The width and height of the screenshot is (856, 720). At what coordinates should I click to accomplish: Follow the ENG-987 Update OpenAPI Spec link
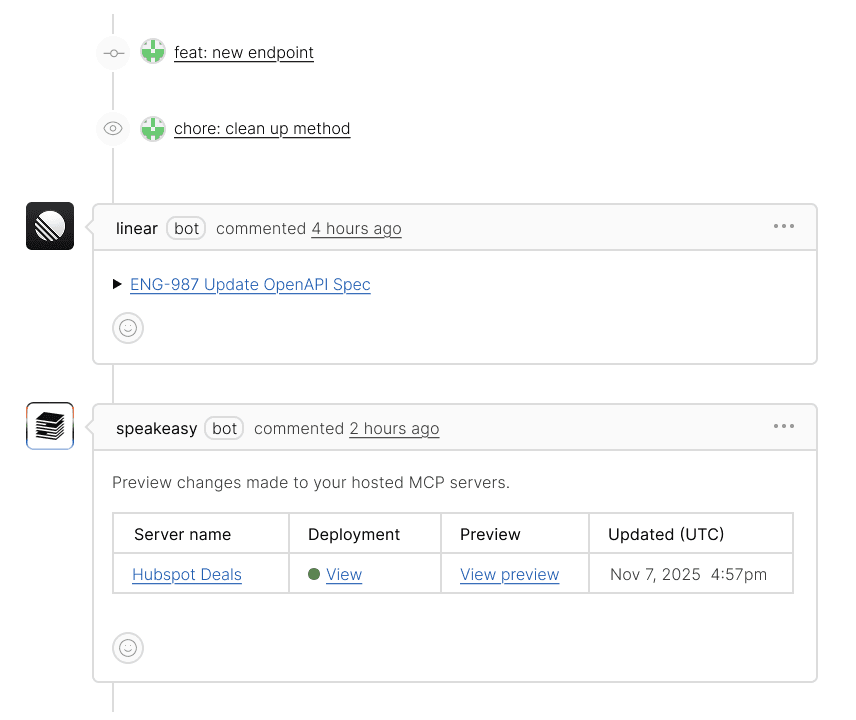pos(250,284)
